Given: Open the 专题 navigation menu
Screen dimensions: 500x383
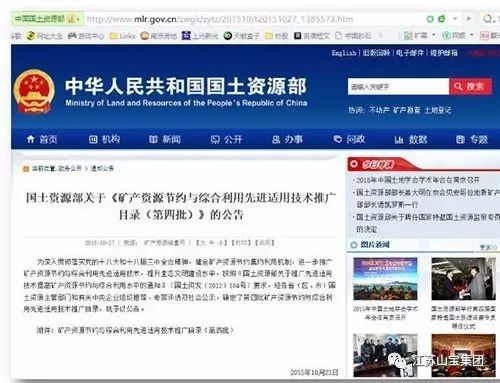Looking at the screenshot, I should [x=472, y=139].
